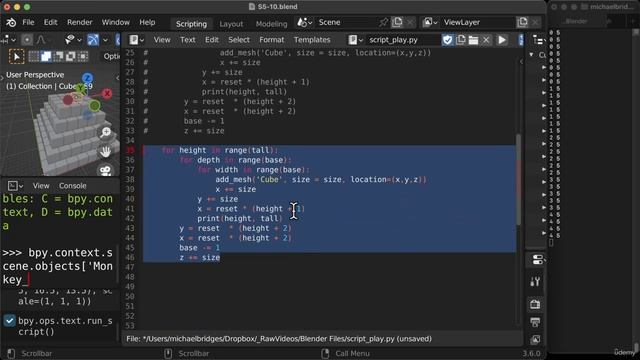Viewport: 640px width, 360px height.
Task: Click the text editor vertical scrollbar
Action: [519, 180]
